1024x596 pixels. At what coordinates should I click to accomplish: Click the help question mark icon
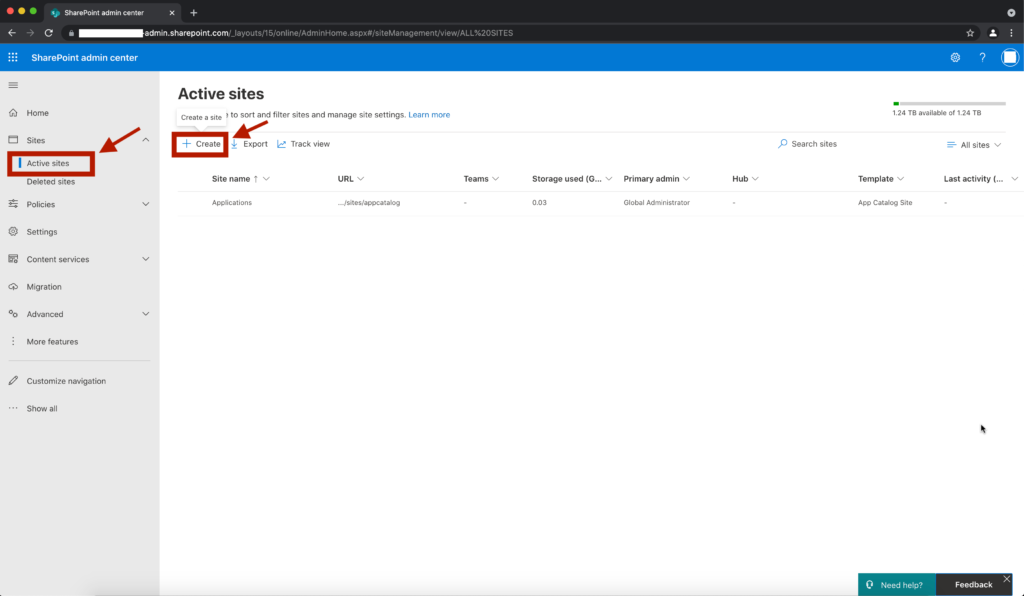982,57
